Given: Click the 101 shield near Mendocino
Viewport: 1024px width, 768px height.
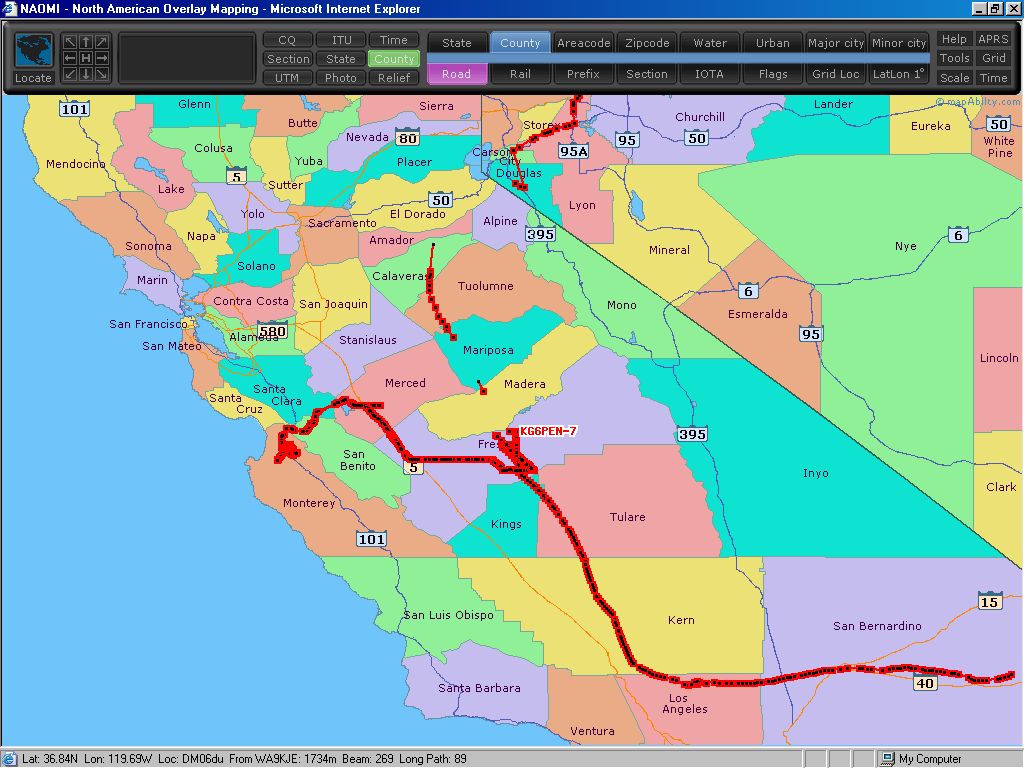Looking at the screenshot, I should pos(74,109).
